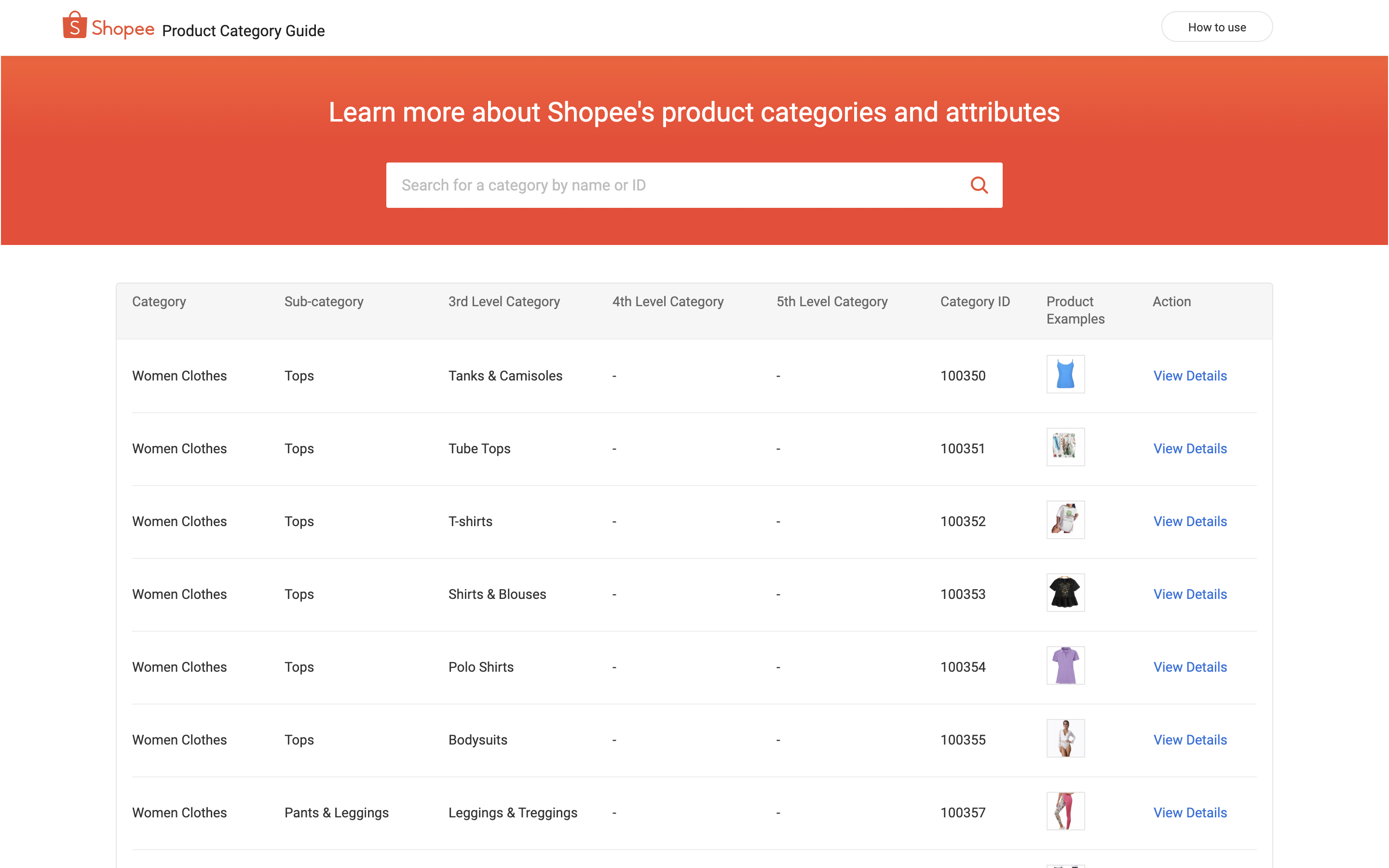View Details for category 100352 T-shirts

tap(1190, 521)
